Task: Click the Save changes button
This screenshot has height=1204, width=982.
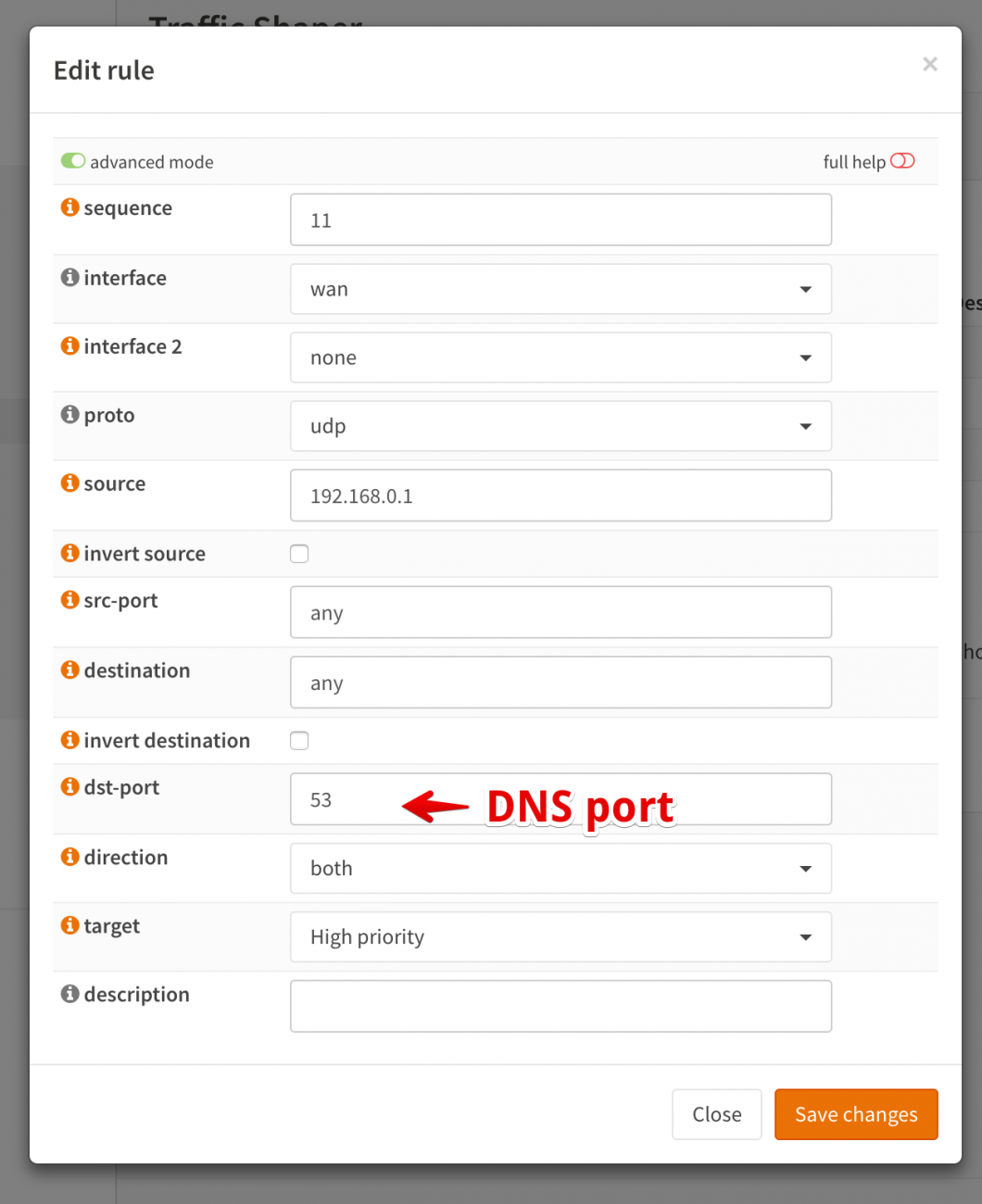Action: pyautogui.click(x=856, y=1114)
